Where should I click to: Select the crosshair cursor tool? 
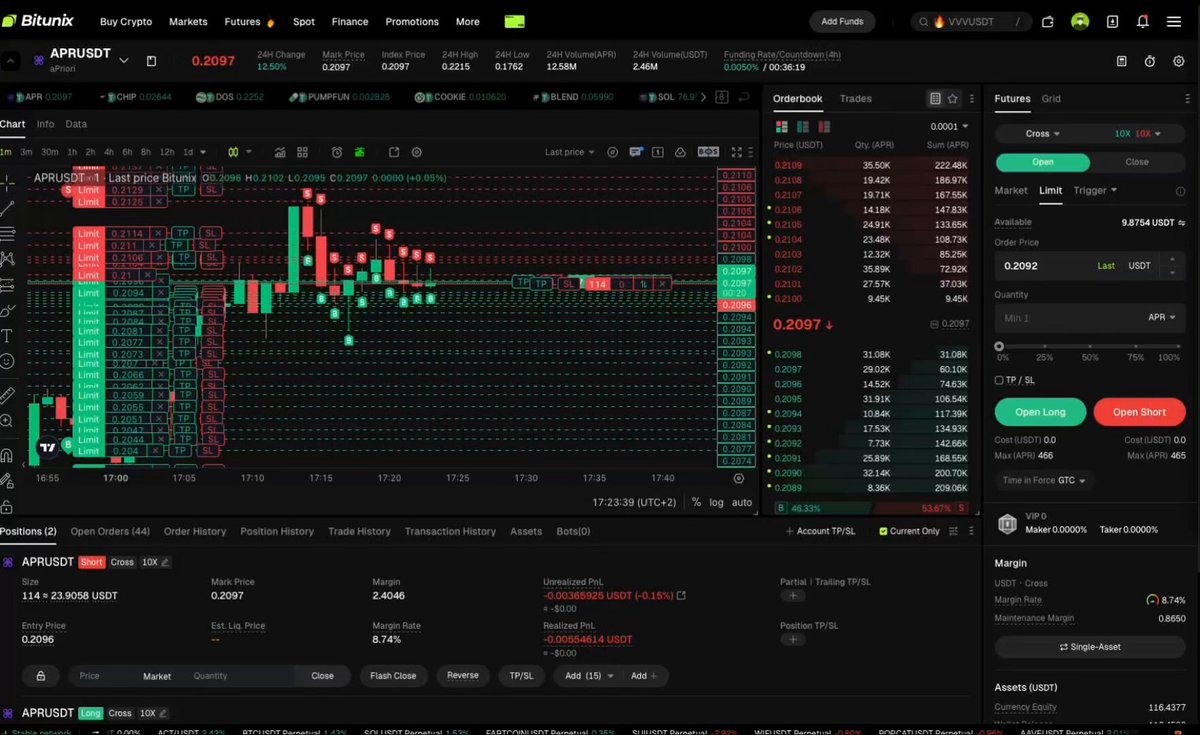pos(7,183)
